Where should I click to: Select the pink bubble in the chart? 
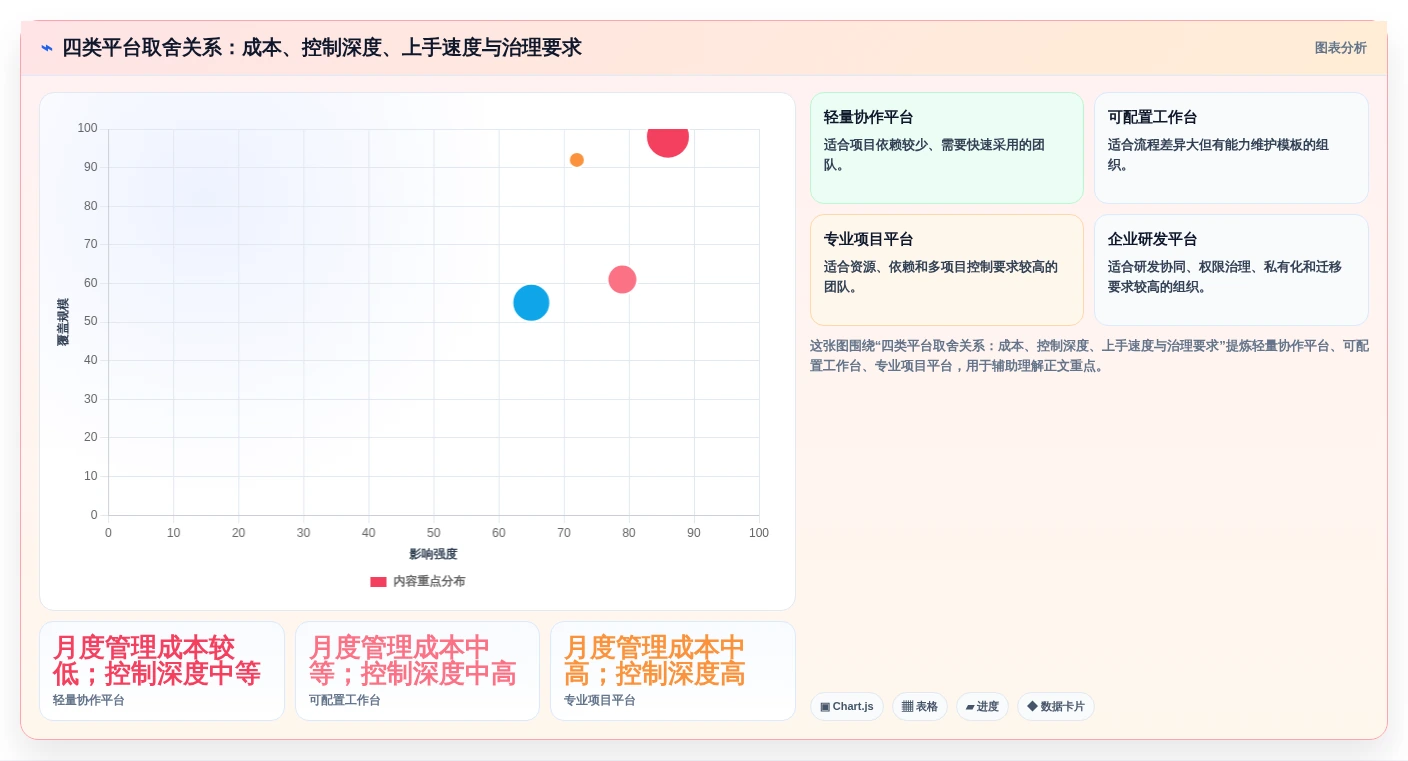[622, 279]
